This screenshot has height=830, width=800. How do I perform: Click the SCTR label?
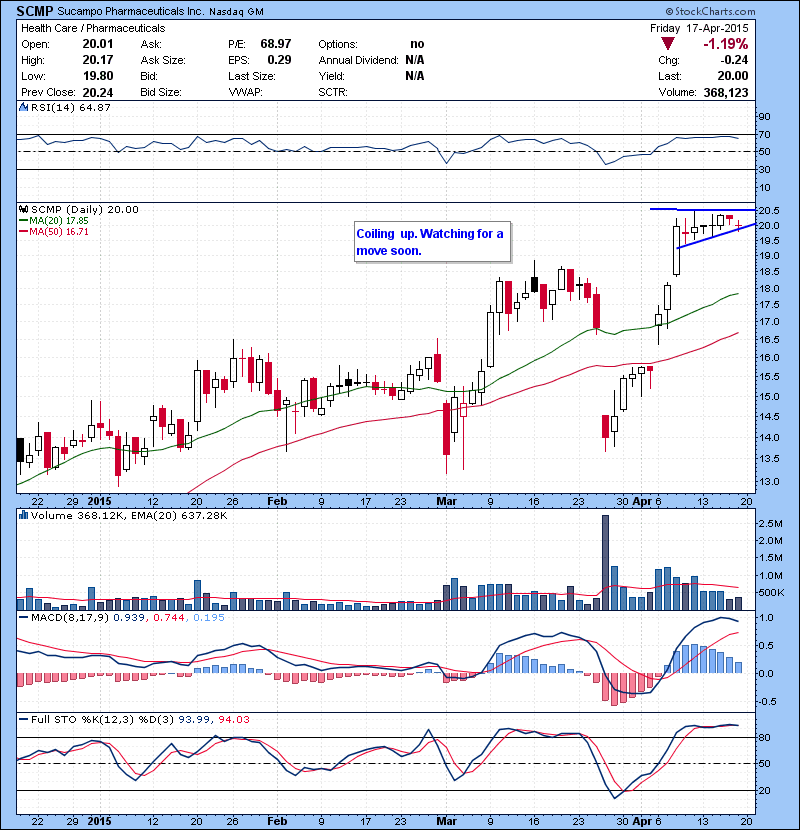coord(333,92)
